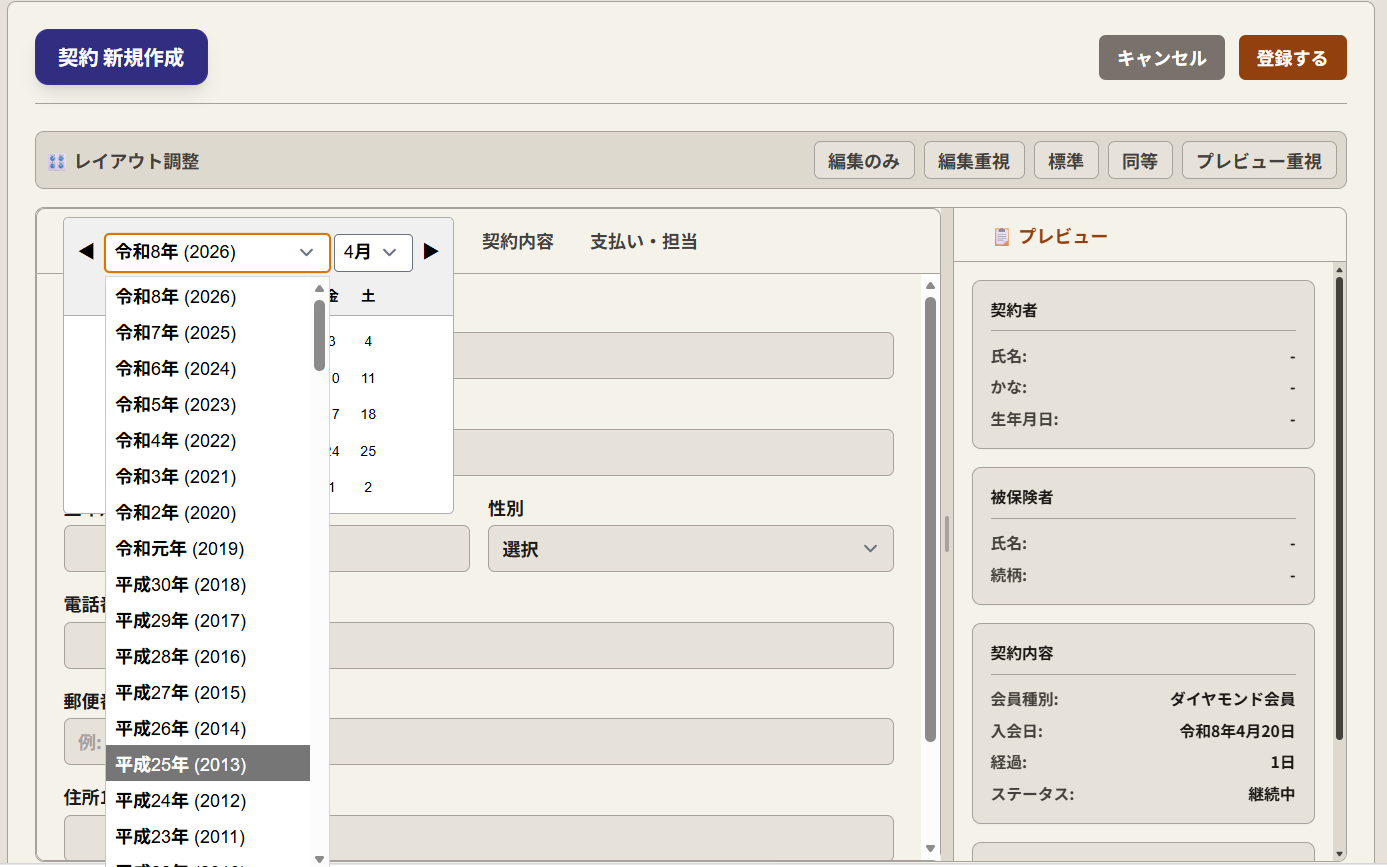This screenshot has width=1387, height=867.
Task: Collapse the 令和8年 (2026) year dropdown
Action: (x=217, y=253)
